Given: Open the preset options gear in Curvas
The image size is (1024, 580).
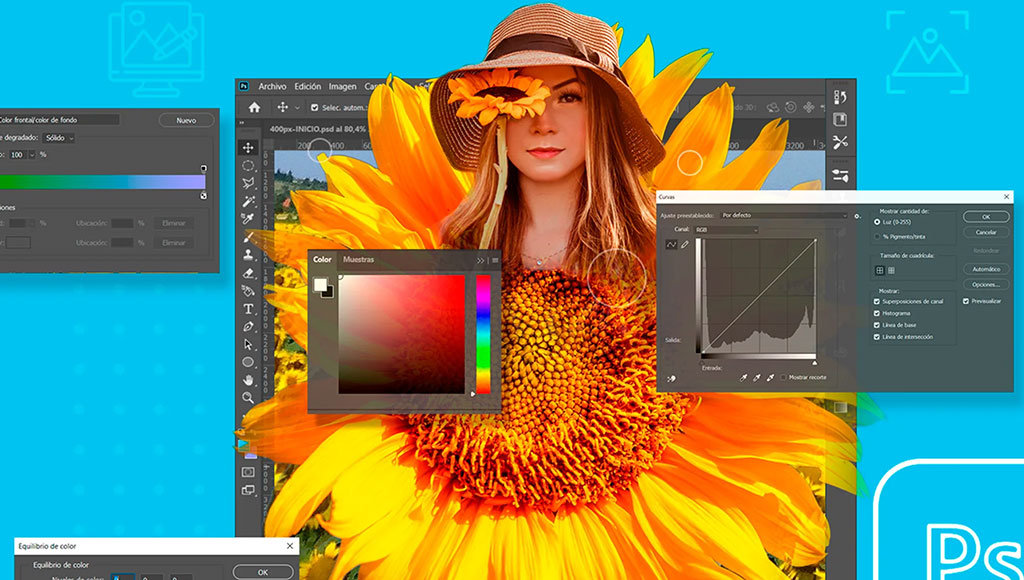Looking at the screenshot, I should tap(857, 216).
